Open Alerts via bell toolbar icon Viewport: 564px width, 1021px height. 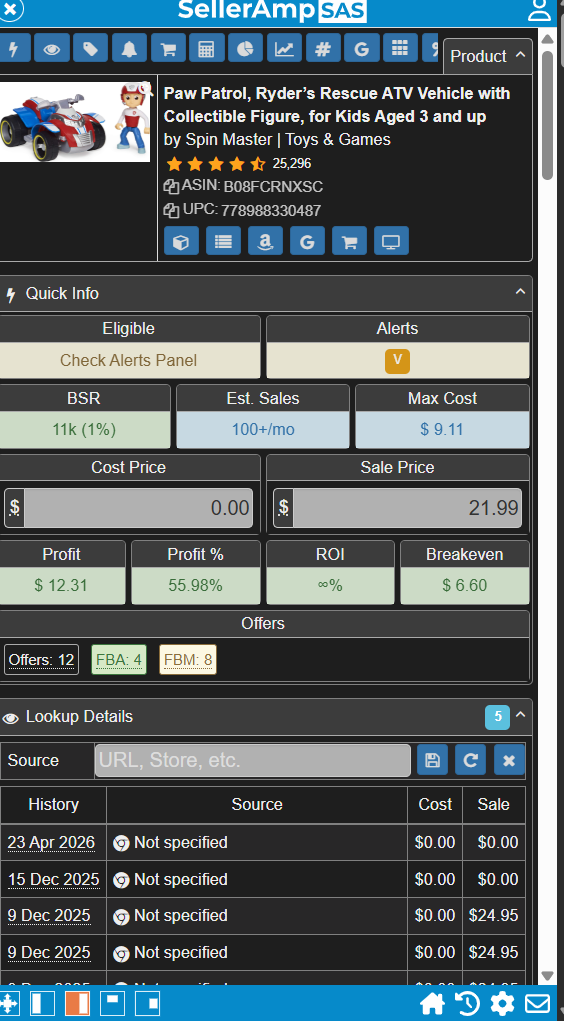[x=129, y=48]
